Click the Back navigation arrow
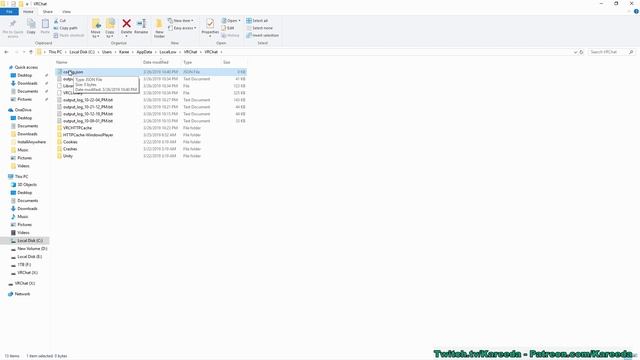640x360 pixels. click(x=6, y=52)
